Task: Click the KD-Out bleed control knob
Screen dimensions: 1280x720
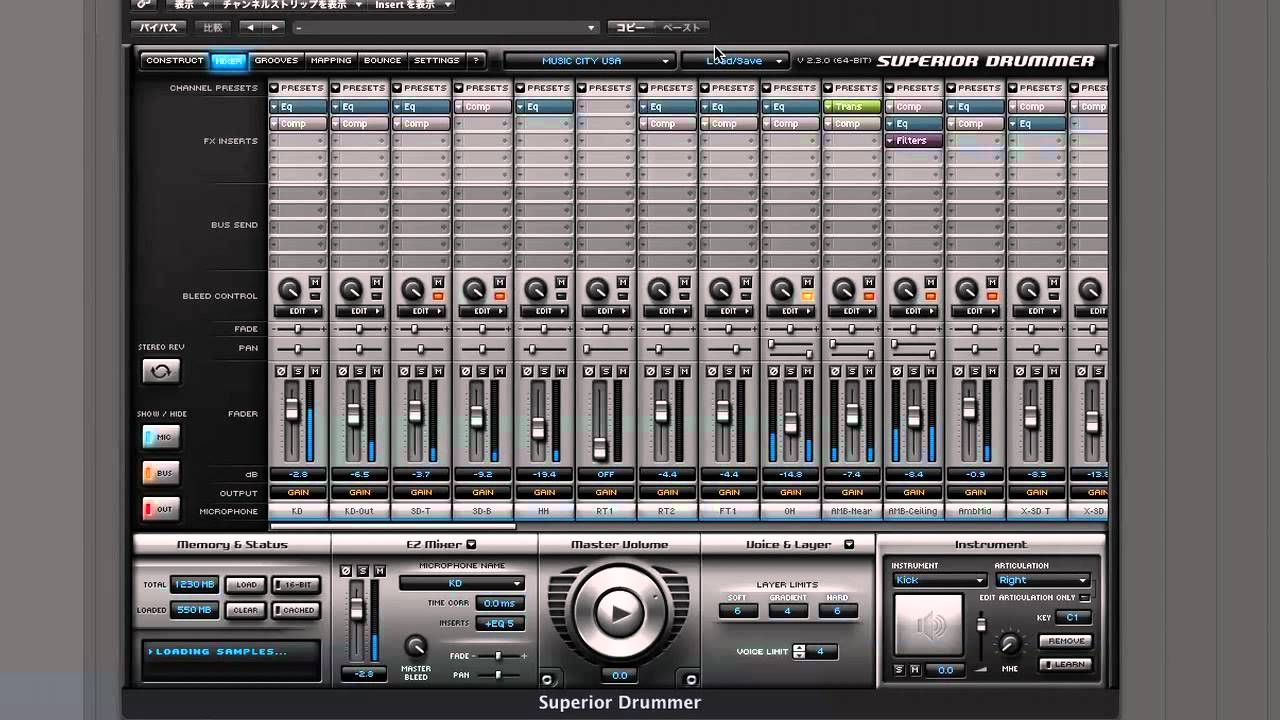Action: [x=351, y=290]
